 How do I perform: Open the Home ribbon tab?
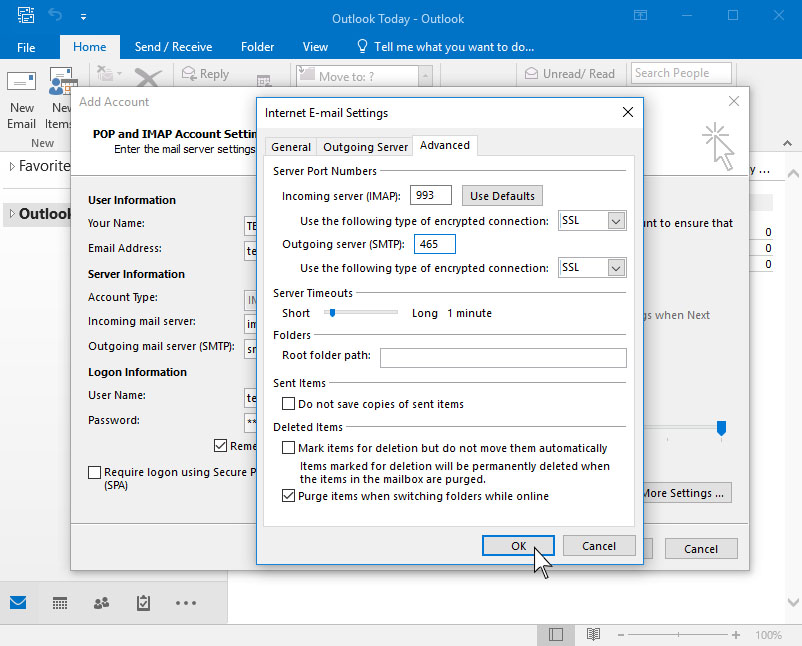coord(90,47)
